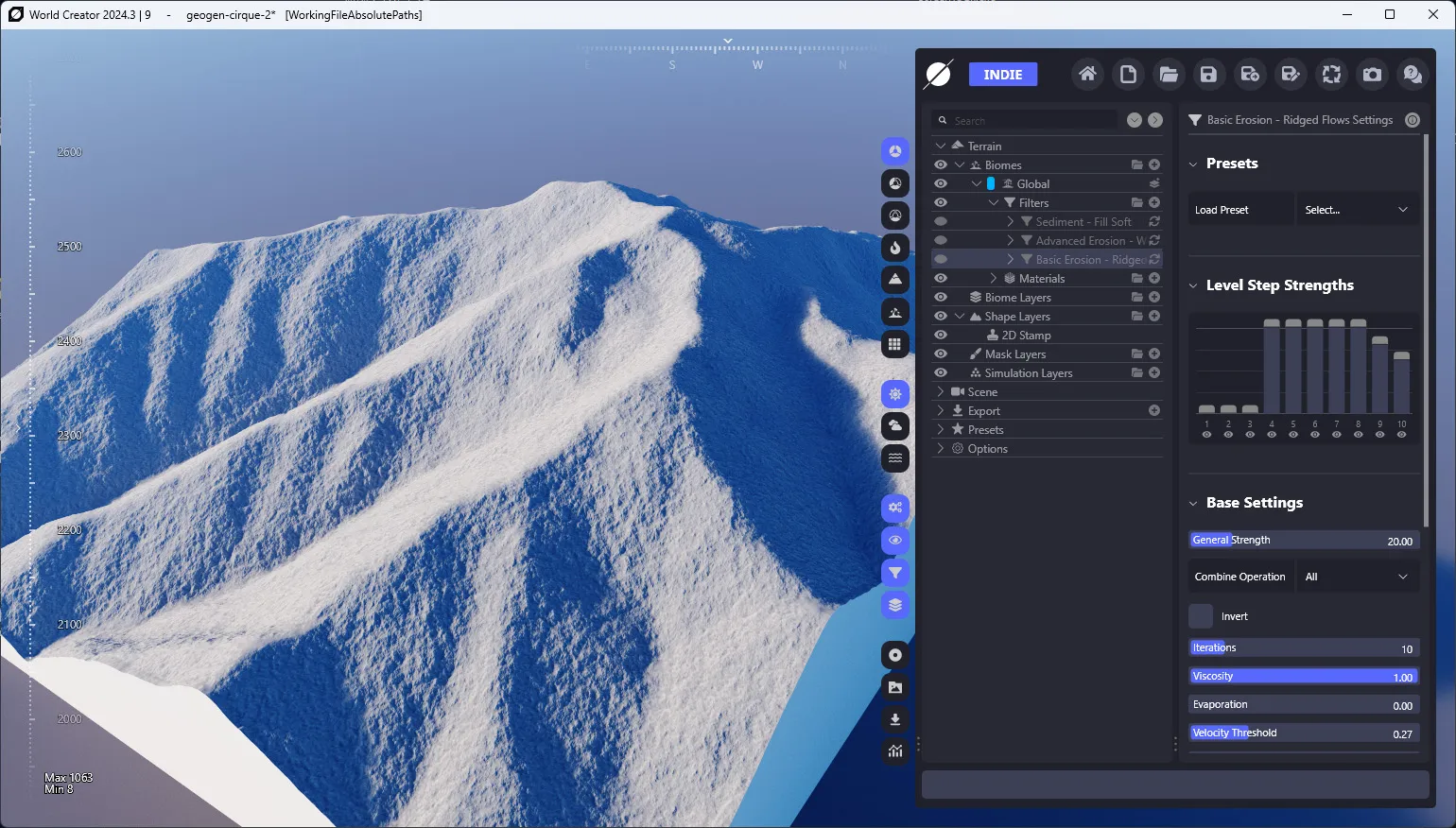Click the search collapse-all arrow button
This screenshot has height=828, width=1456.
pyautogui.click(x=1135, y=120)
